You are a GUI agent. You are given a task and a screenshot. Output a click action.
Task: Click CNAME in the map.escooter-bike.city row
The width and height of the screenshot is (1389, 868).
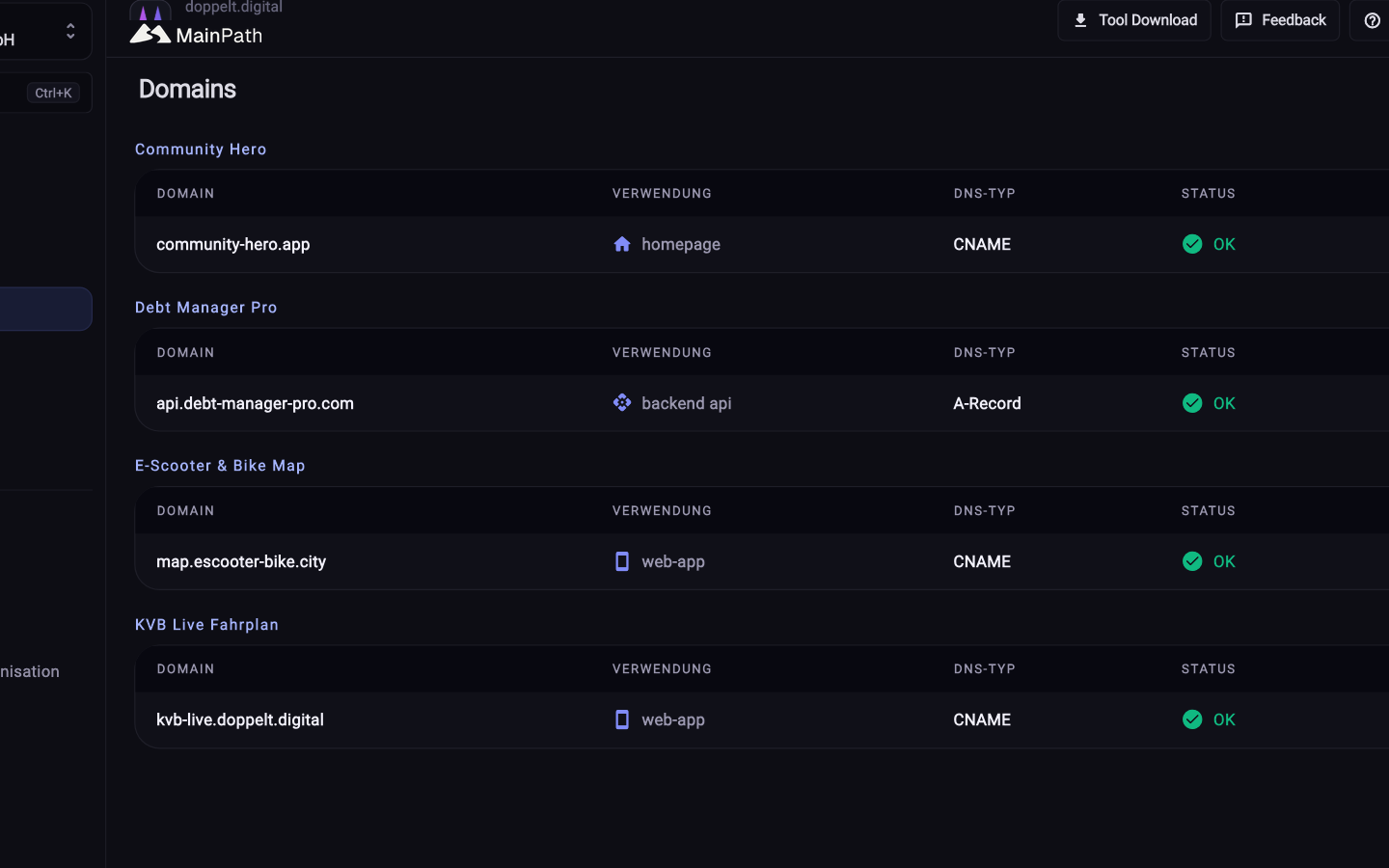pos(982,561)
